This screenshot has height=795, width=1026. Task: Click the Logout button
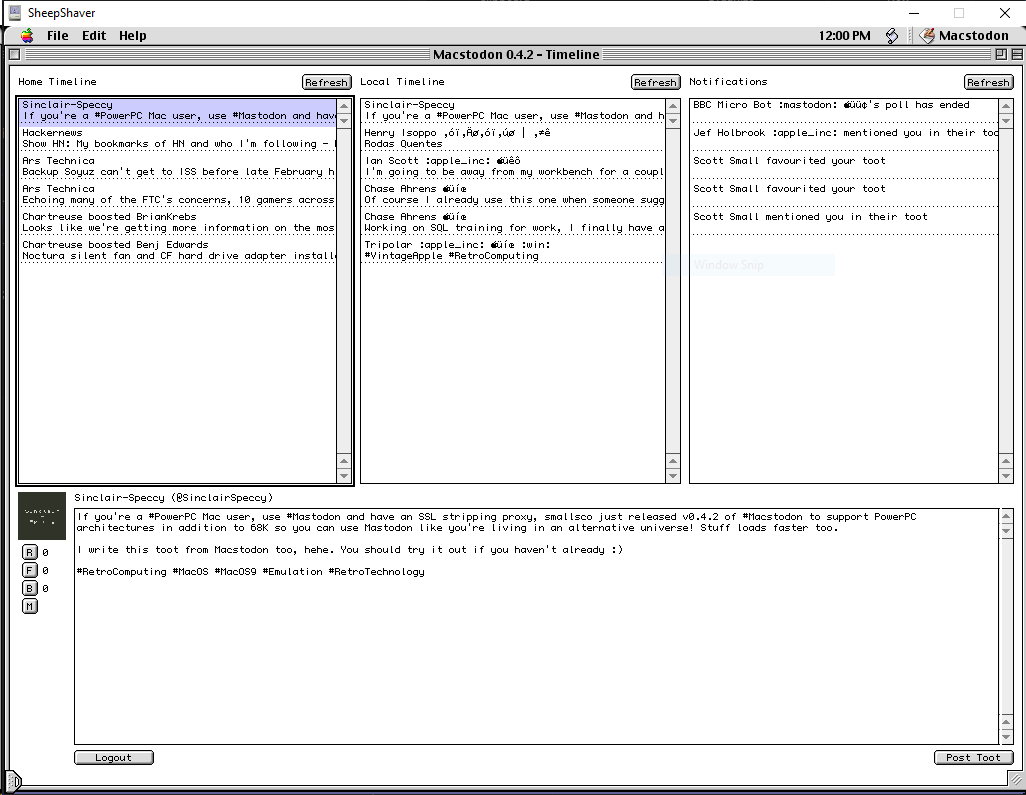pos(113,757)
